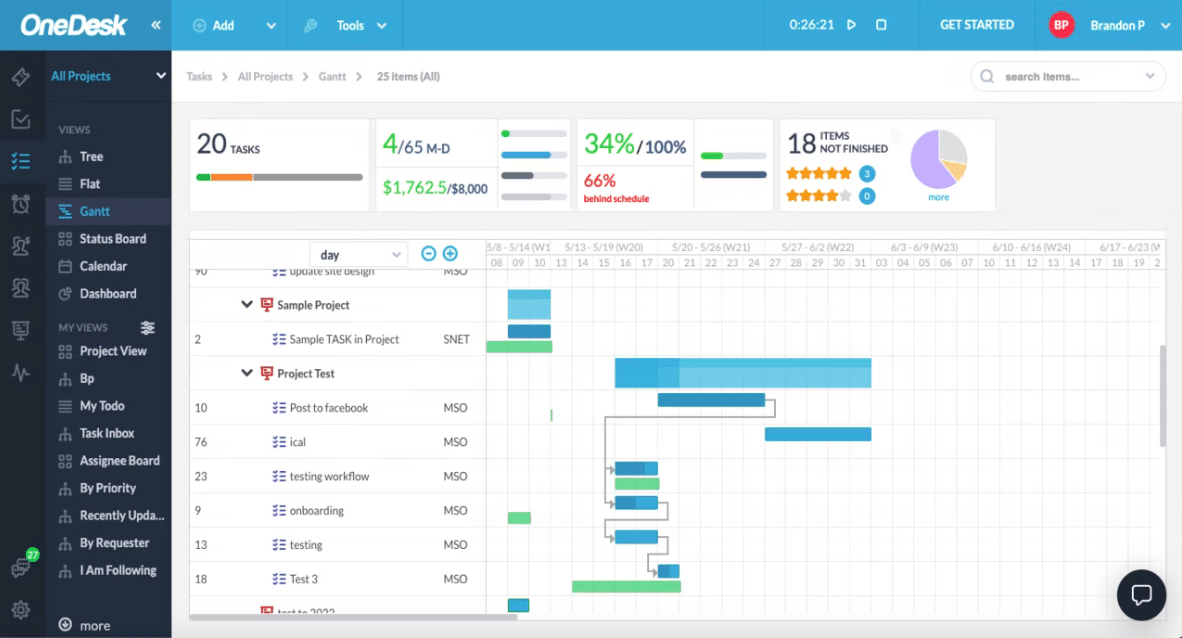This screenshot has width=1182, height=638.
Task: Open the administration gear icon
Action: 21,609
